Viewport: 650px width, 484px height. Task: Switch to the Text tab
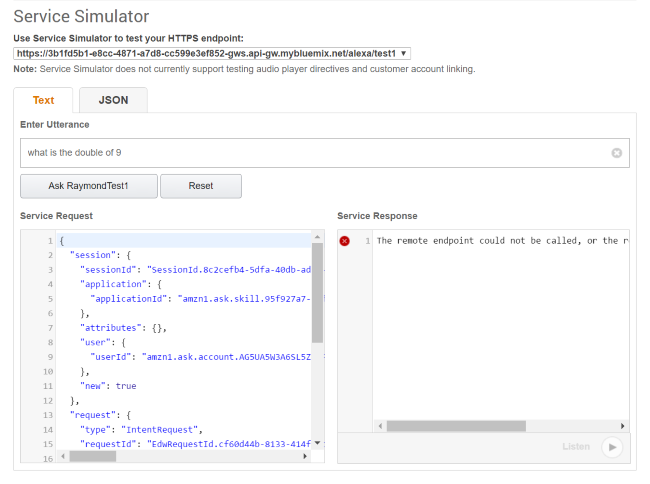tap(44, 100)
